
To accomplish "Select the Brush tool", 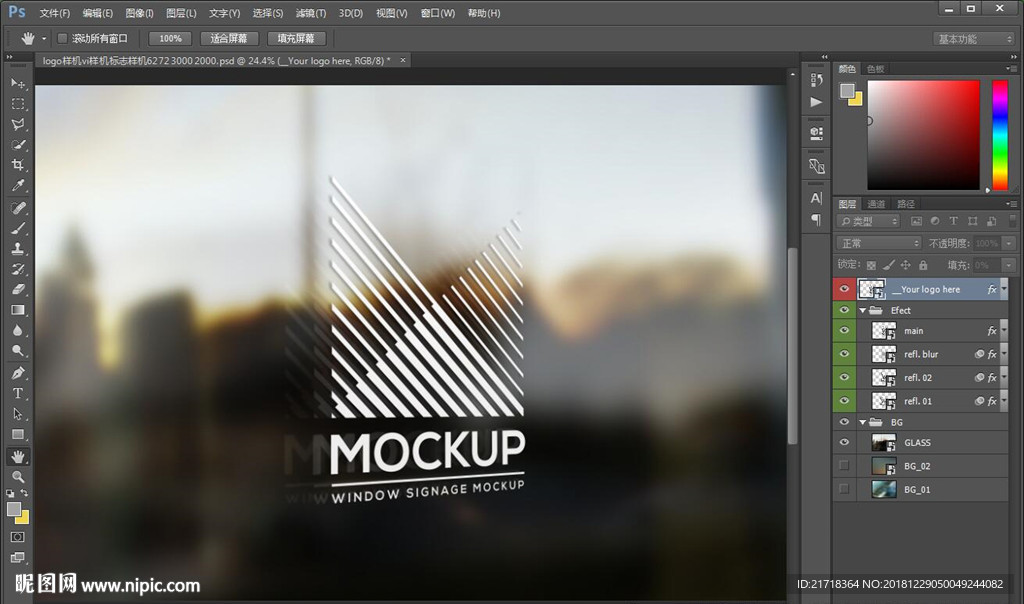I will pyautogui.click(x=18, y=228).
